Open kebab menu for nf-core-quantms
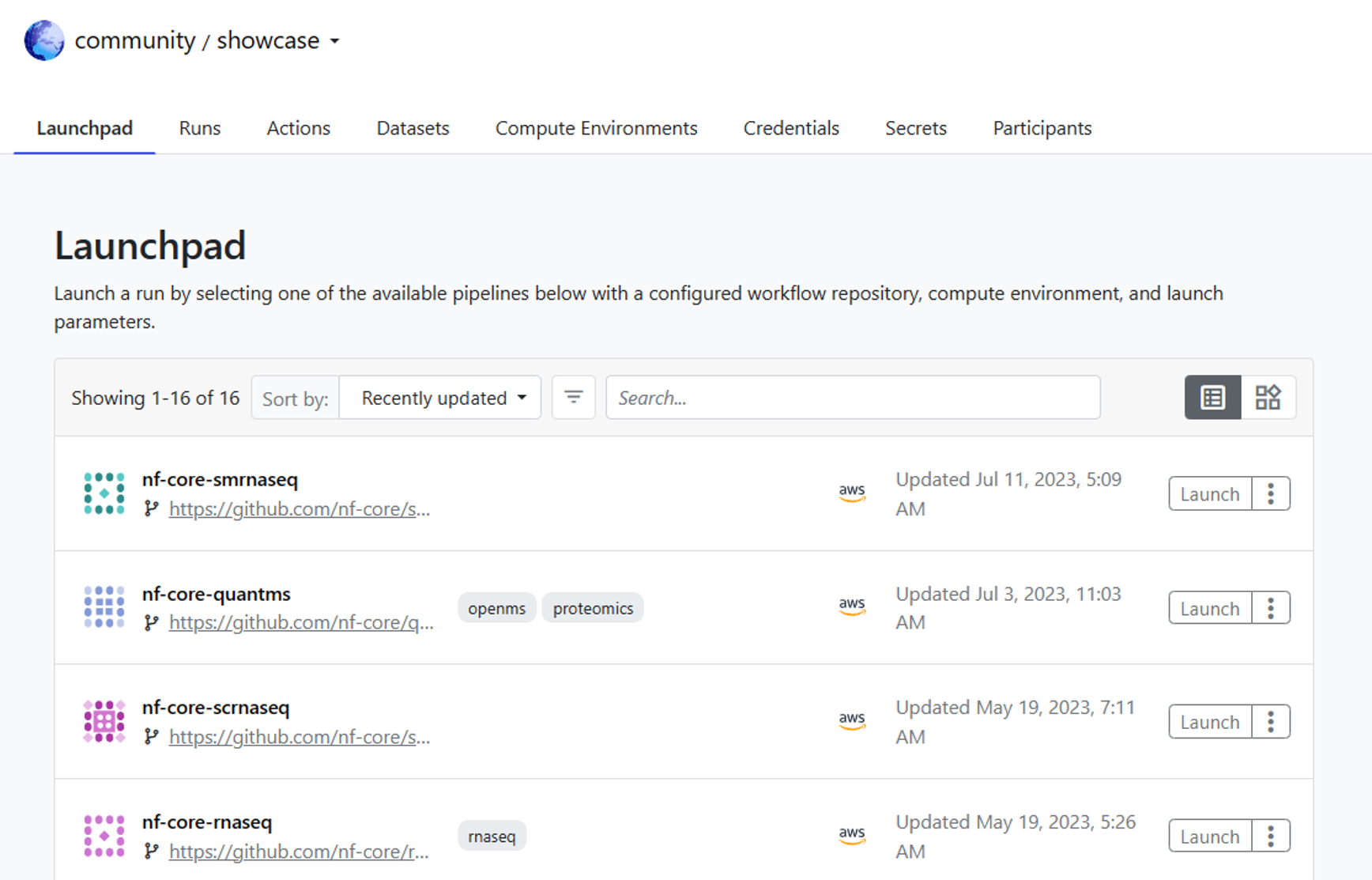The image size is (1372, 880). 1271,608
